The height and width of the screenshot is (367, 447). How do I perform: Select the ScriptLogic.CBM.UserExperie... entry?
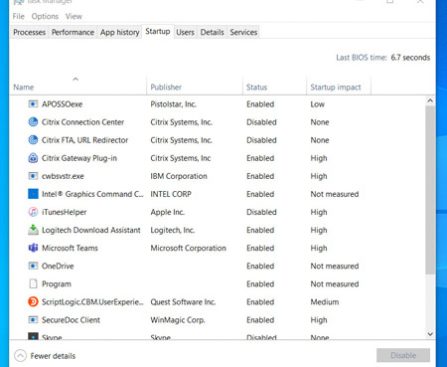(93, 302)
